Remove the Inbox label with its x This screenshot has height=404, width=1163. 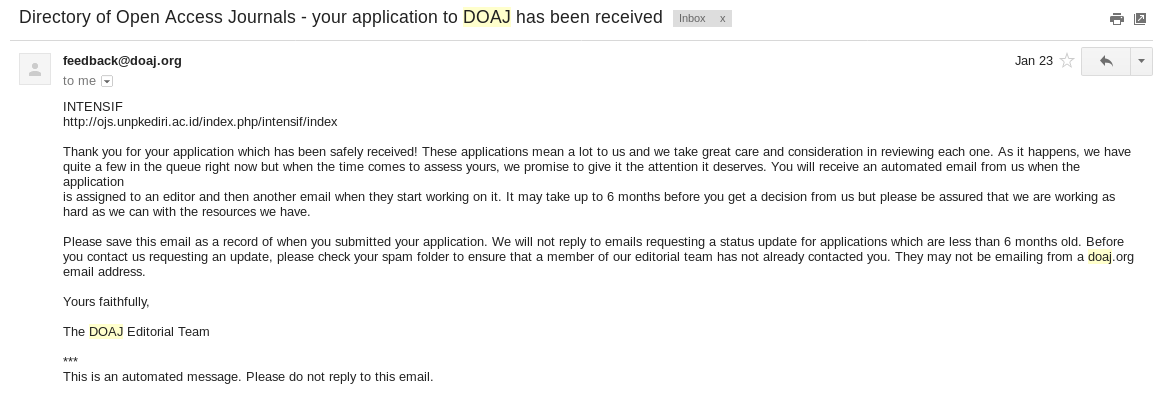[x=722, y=19]
